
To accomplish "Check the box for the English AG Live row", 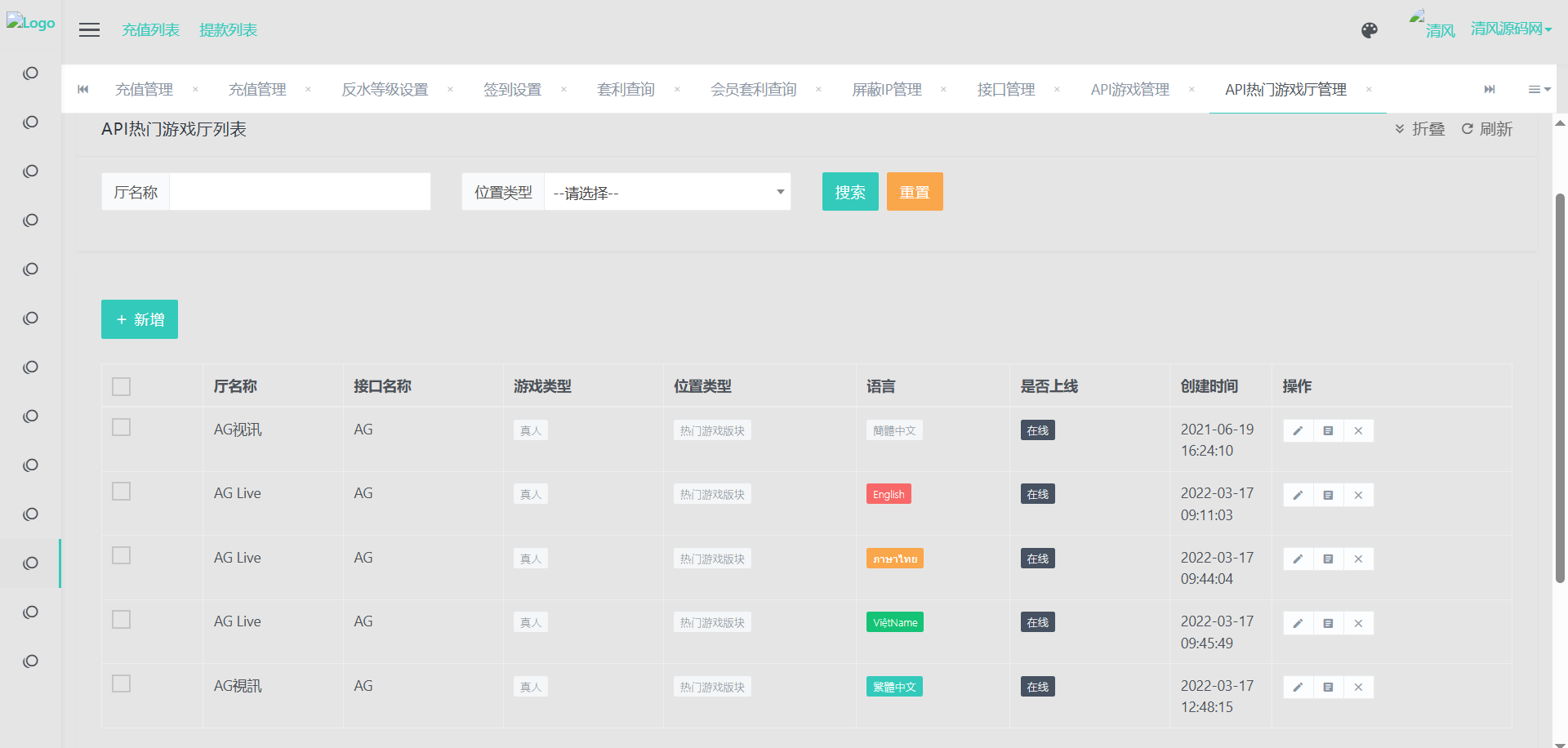I will [x=121, y=491].
